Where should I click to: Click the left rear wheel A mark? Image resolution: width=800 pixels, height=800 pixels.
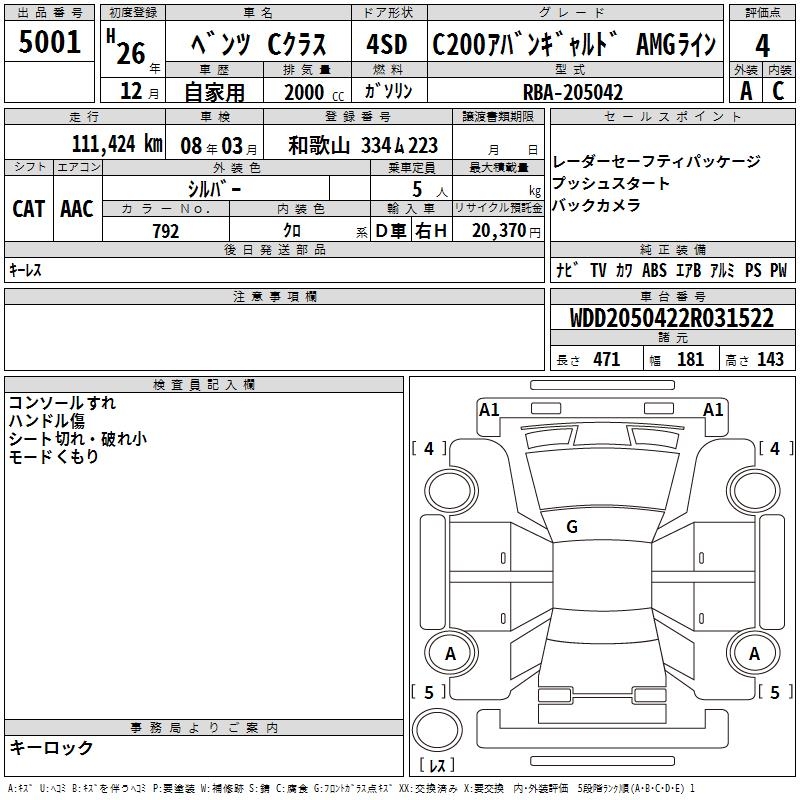point(451,654)
